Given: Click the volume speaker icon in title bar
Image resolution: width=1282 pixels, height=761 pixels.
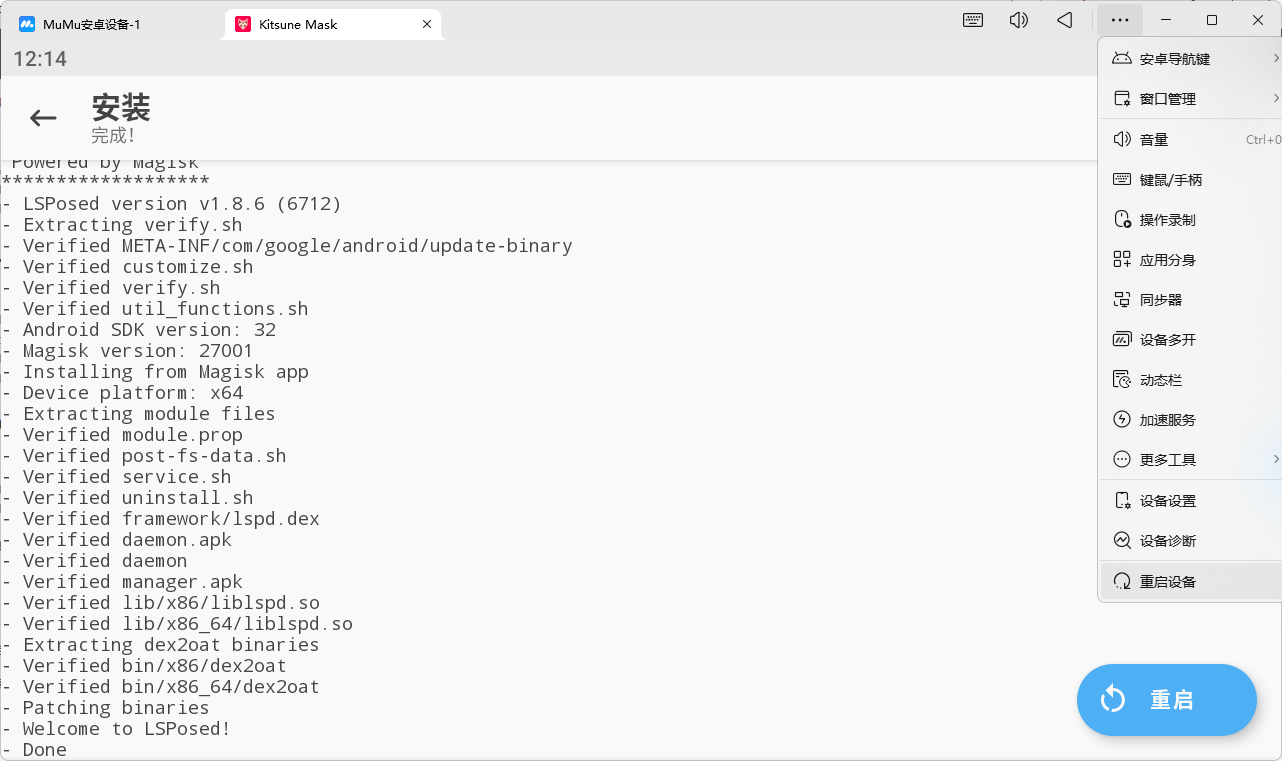Looking at the screenshot, I should (x=1018, y=20).
